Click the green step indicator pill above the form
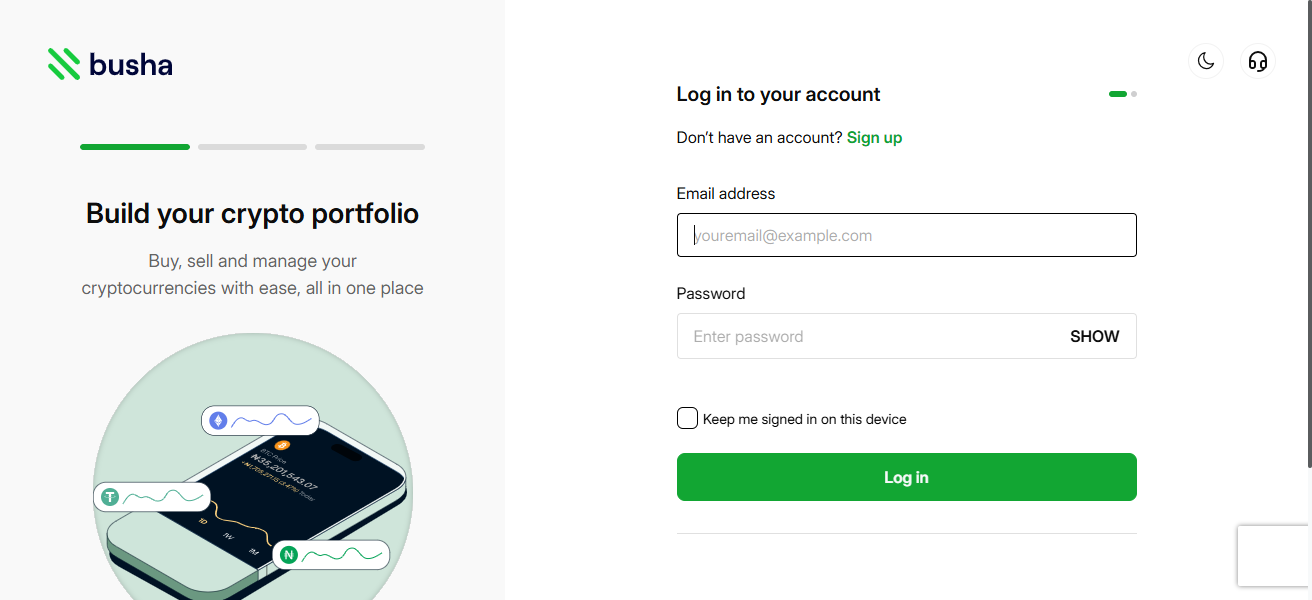Screen dimensions: 1312x600 [1118, 94]
